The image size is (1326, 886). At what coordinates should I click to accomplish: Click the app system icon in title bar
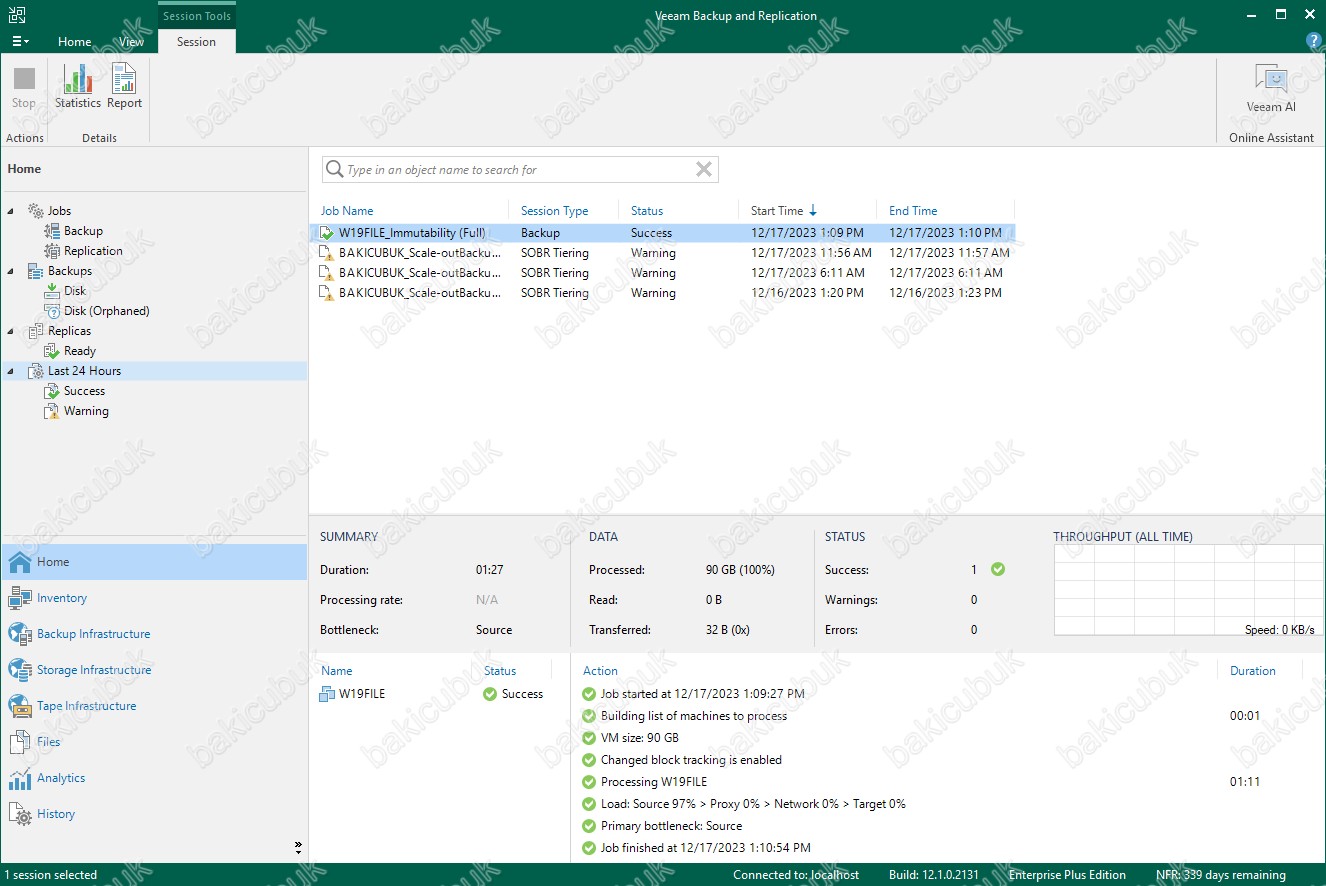pyautogui.click(x=18, y=15)
